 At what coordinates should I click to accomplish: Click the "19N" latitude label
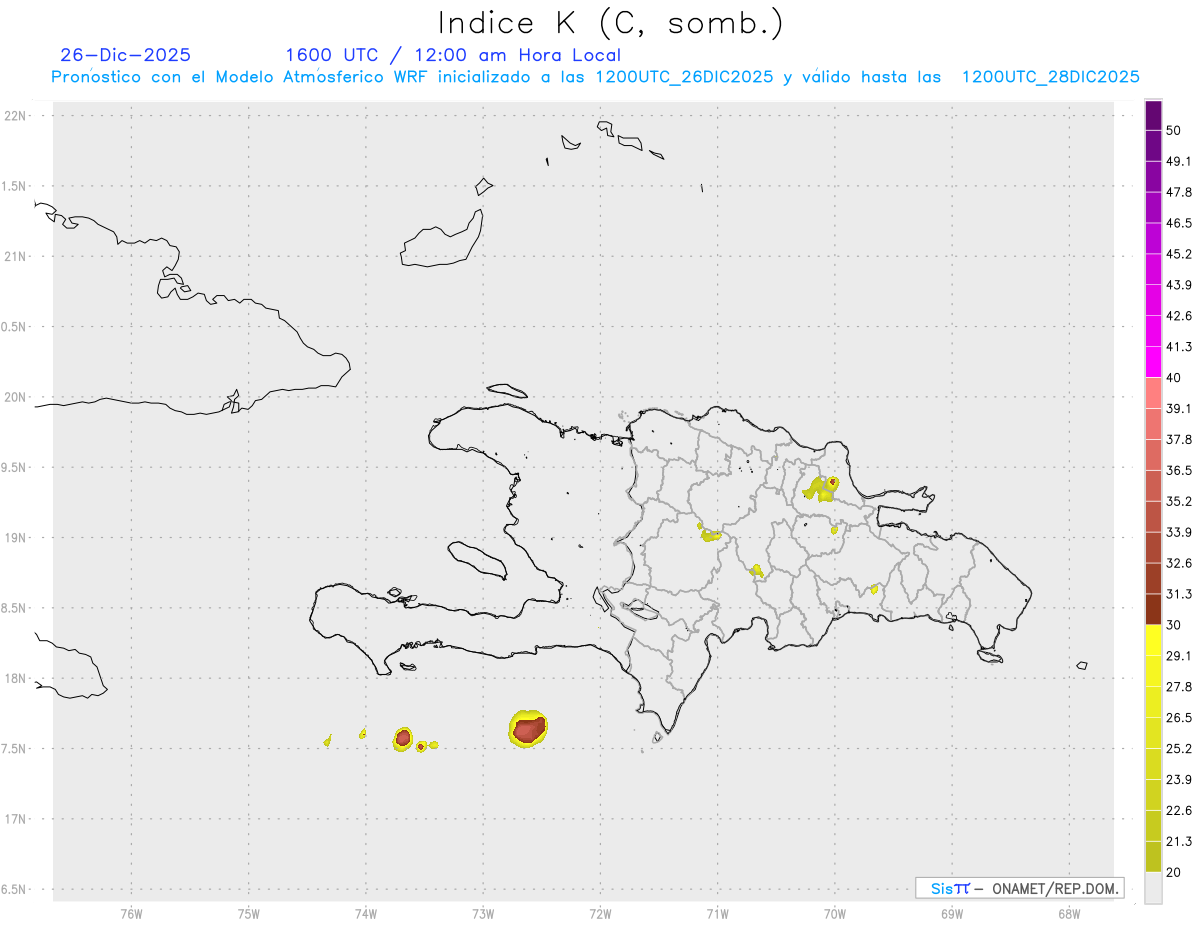[x=17, y=538]
